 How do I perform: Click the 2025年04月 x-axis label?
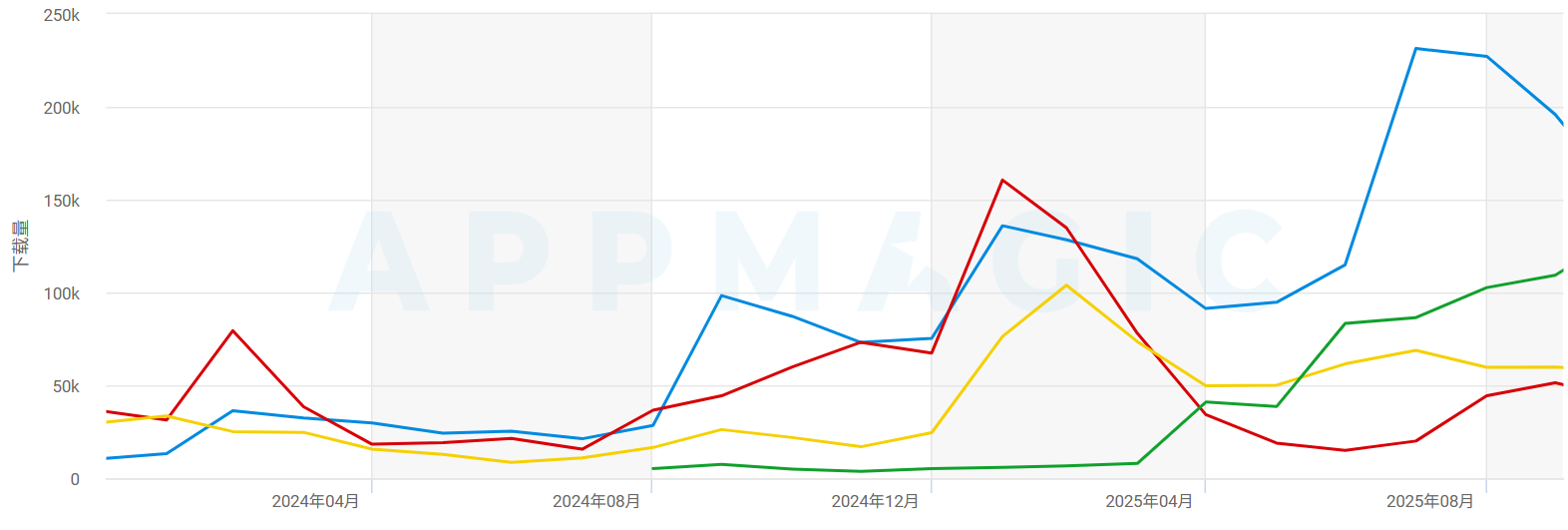coord(1149,501)
